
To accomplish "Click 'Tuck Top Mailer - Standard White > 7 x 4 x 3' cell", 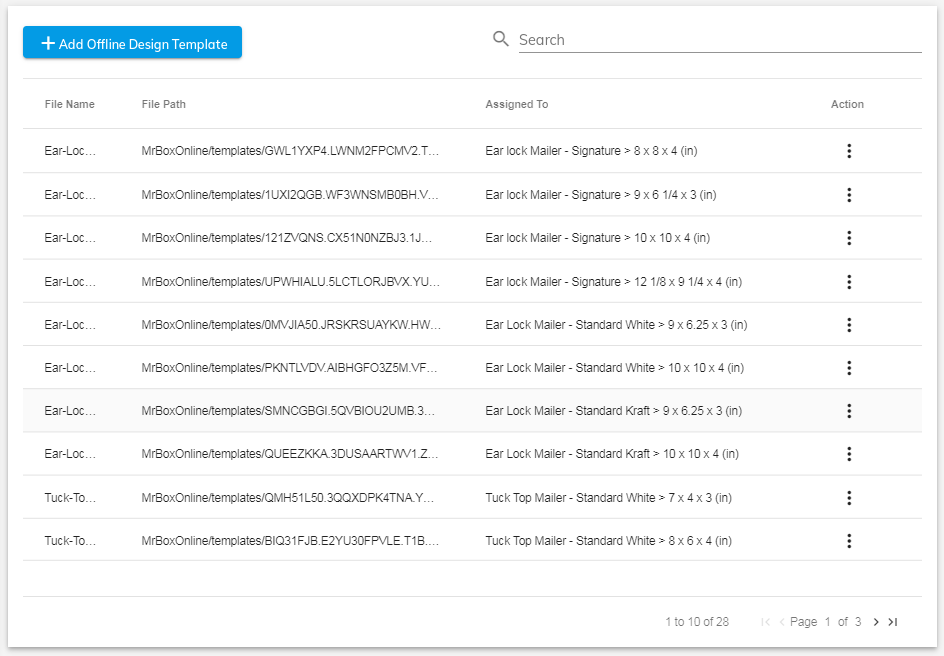I will tap(609, 498).
